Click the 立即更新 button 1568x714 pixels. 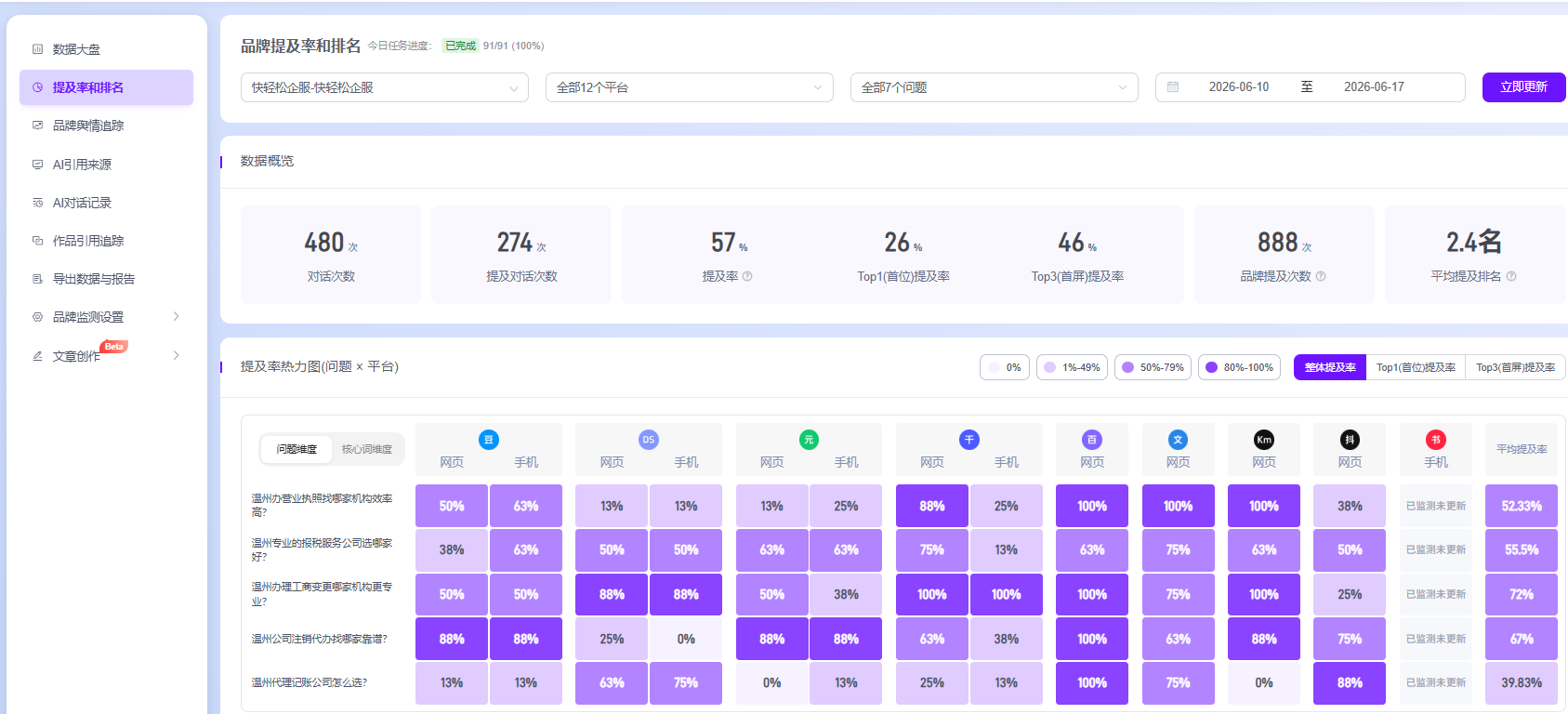pyautogui.click(x=1523, y=87)
